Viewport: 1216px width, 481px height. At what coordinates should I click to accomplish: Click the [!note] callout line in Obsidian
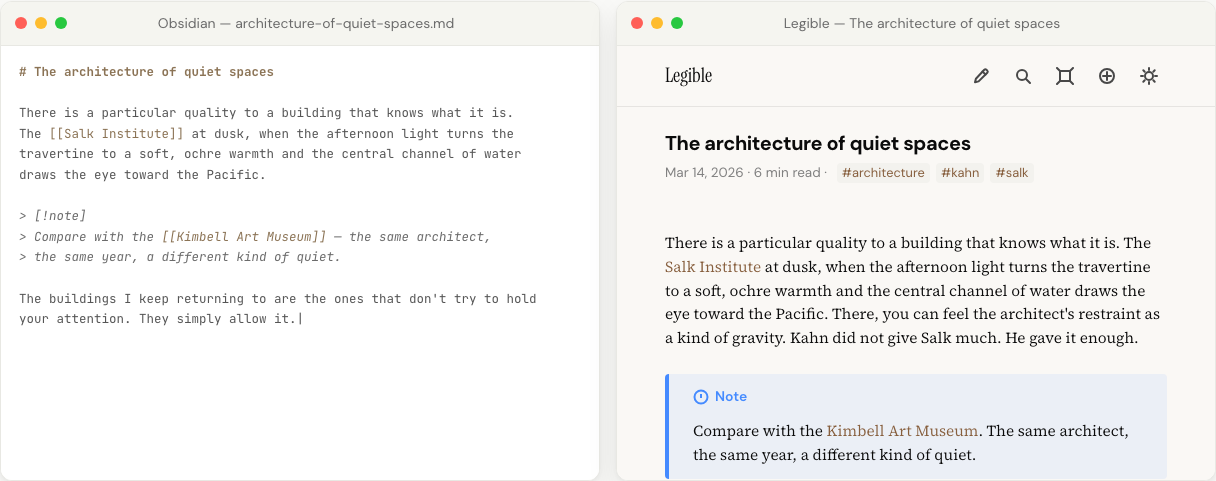53,216
